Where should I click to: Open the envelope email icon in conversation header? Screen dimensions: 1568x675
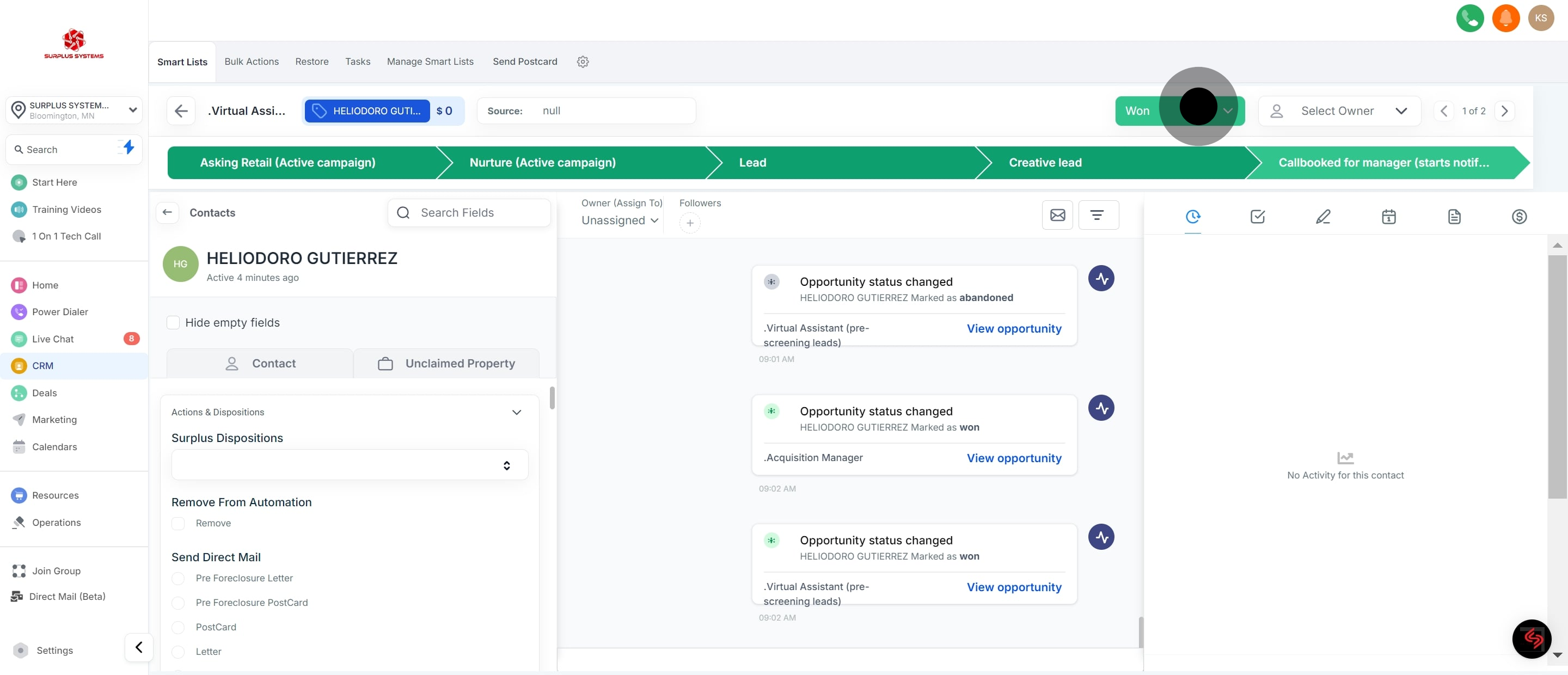click(1057, 215)
